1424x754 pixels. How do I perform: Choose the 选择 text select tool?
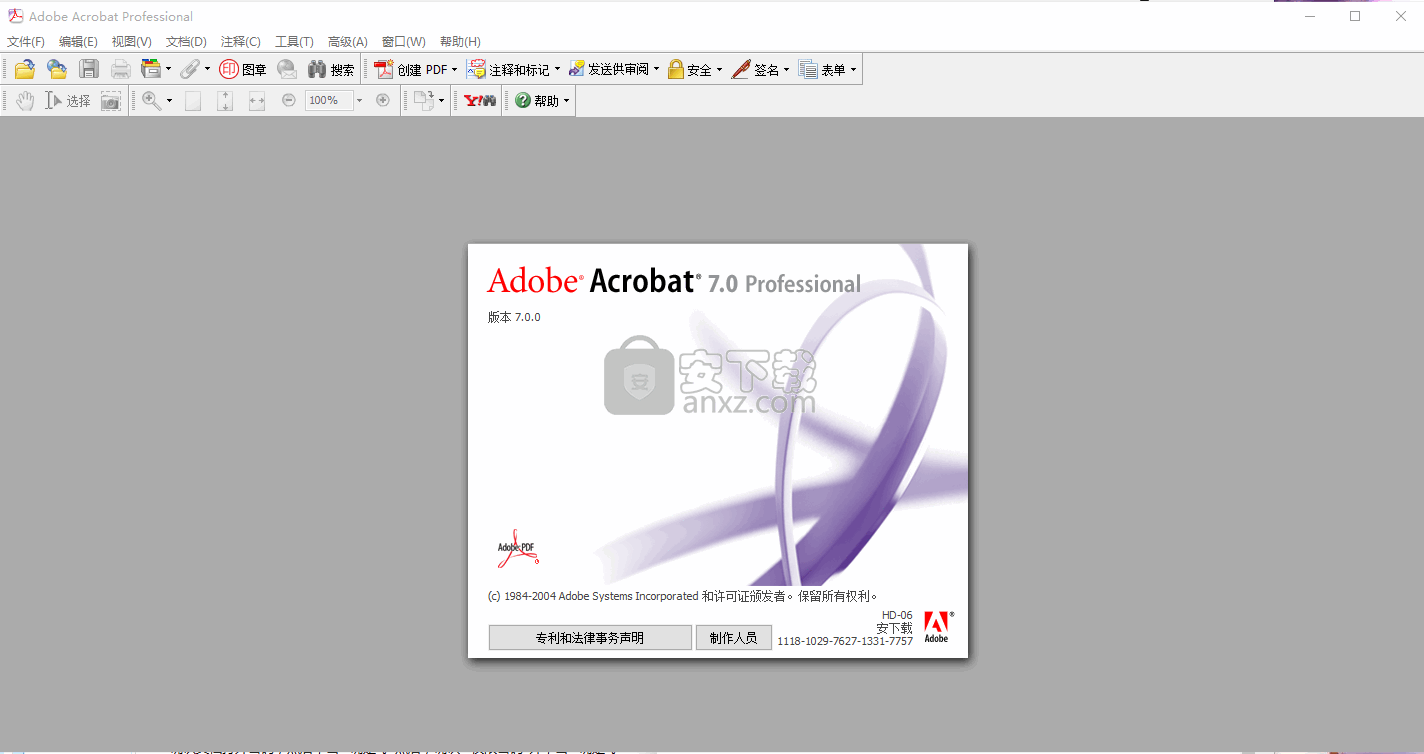pos(68,100)
